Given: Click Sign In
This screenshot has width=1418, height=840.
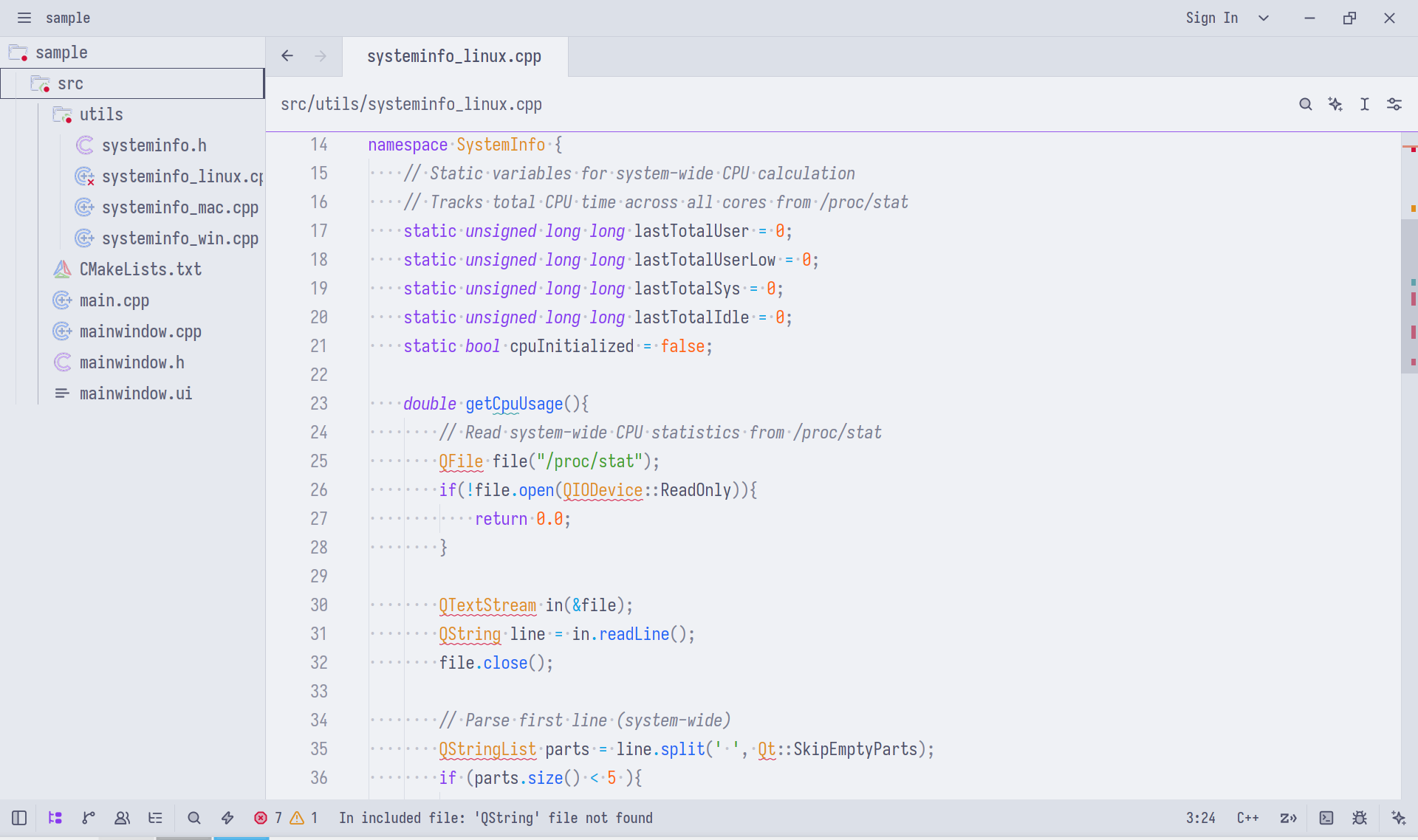Looking at the screenshot, I should pos(1212,18).
